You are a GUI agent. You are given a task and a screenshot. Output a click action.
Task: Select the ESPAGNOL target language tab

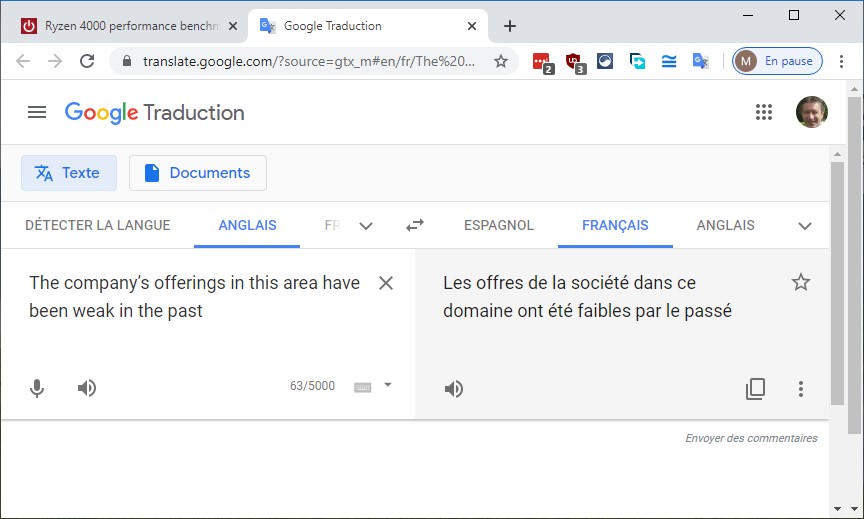click(499, 225)
